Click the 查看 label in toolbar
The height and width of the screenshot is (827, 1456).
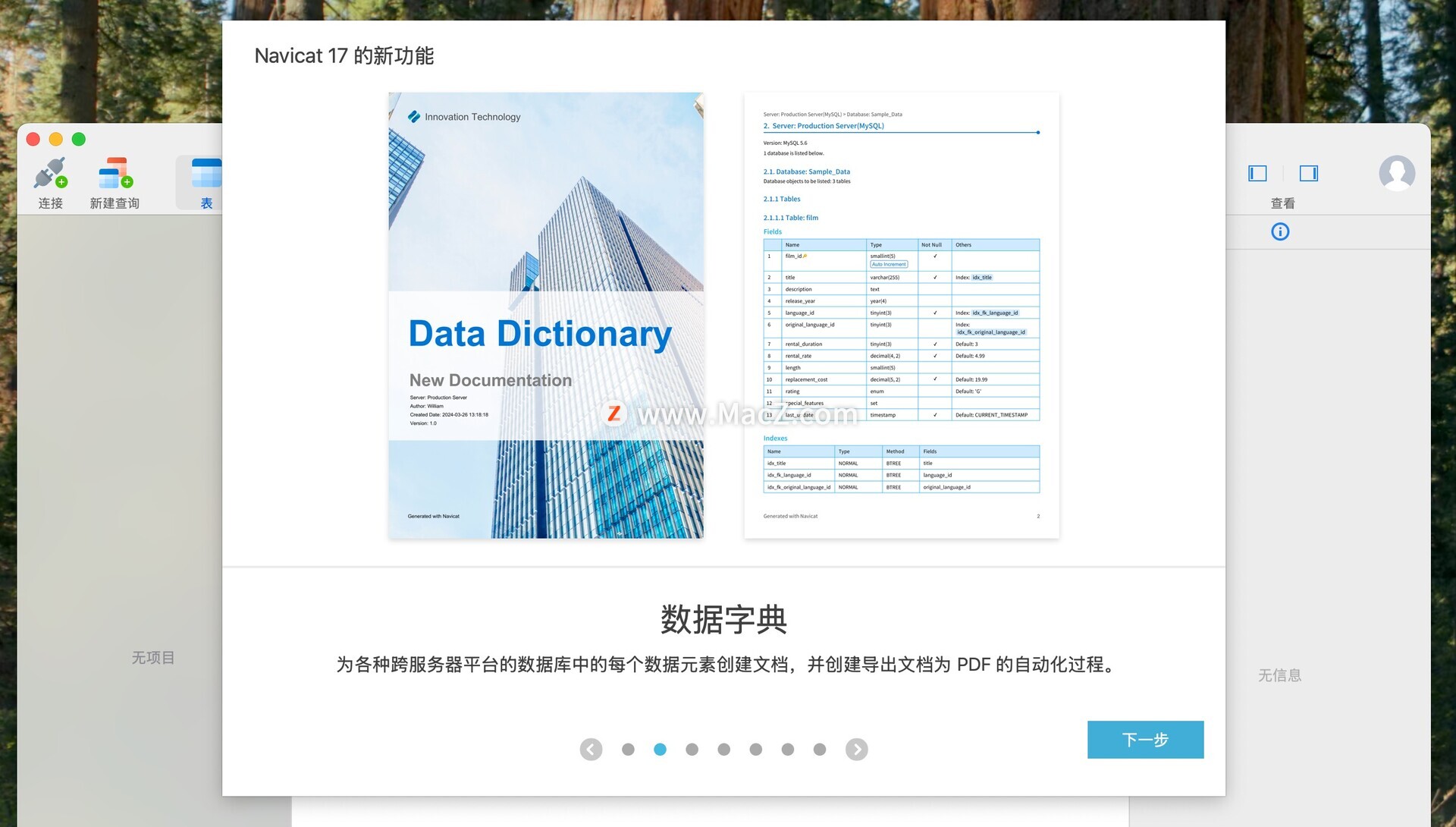point(1283,203)
